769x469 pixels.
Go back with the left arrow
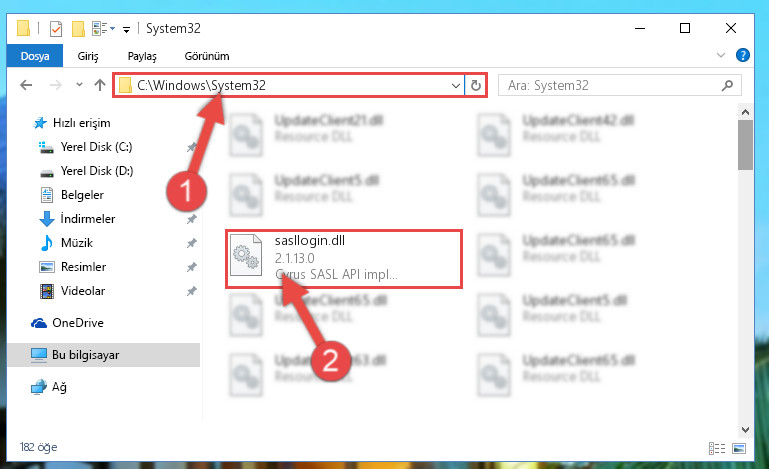point(26,85)
